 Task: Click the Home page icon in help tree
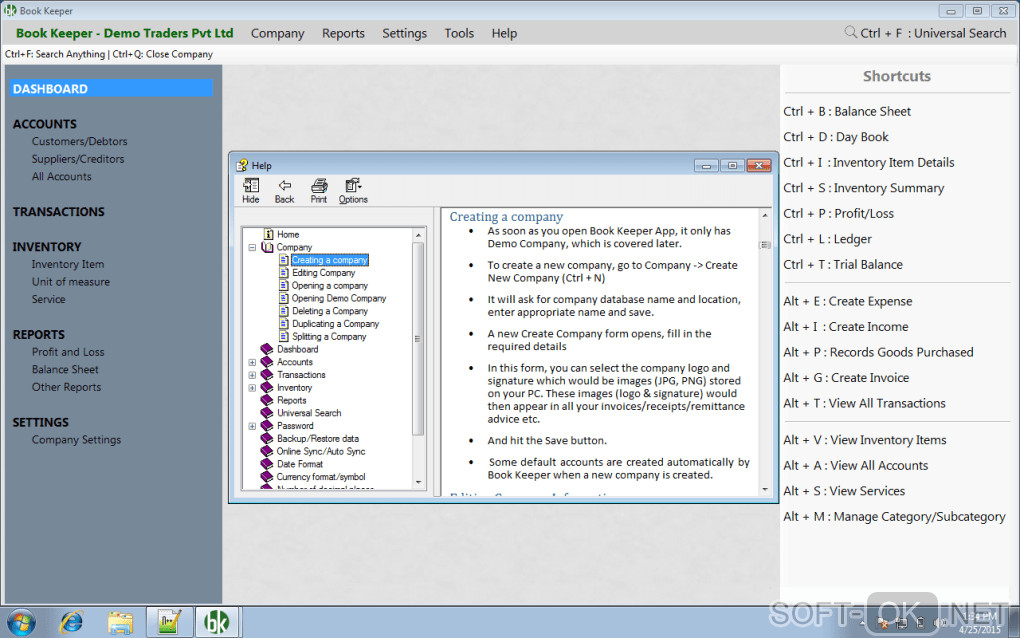pos(268,234)
